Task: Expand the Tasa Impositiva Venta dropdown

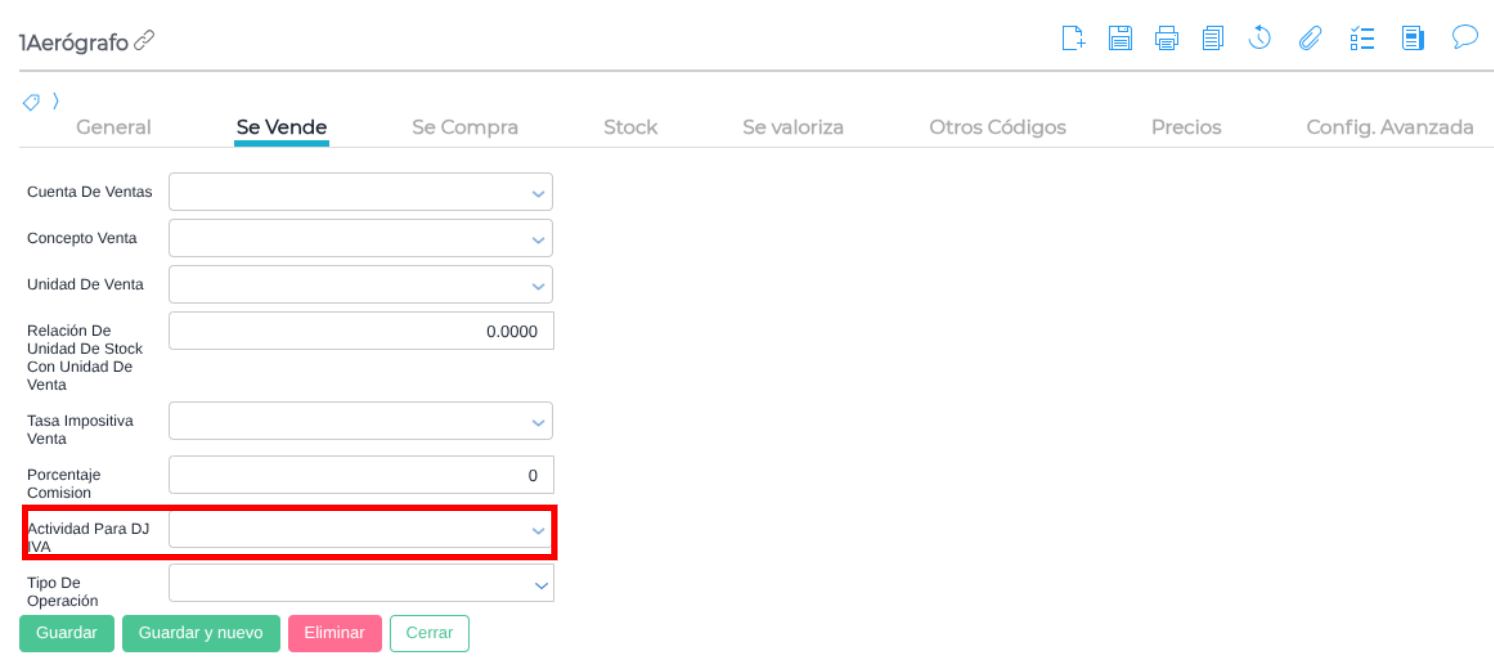Action: (x=360, y=421)
